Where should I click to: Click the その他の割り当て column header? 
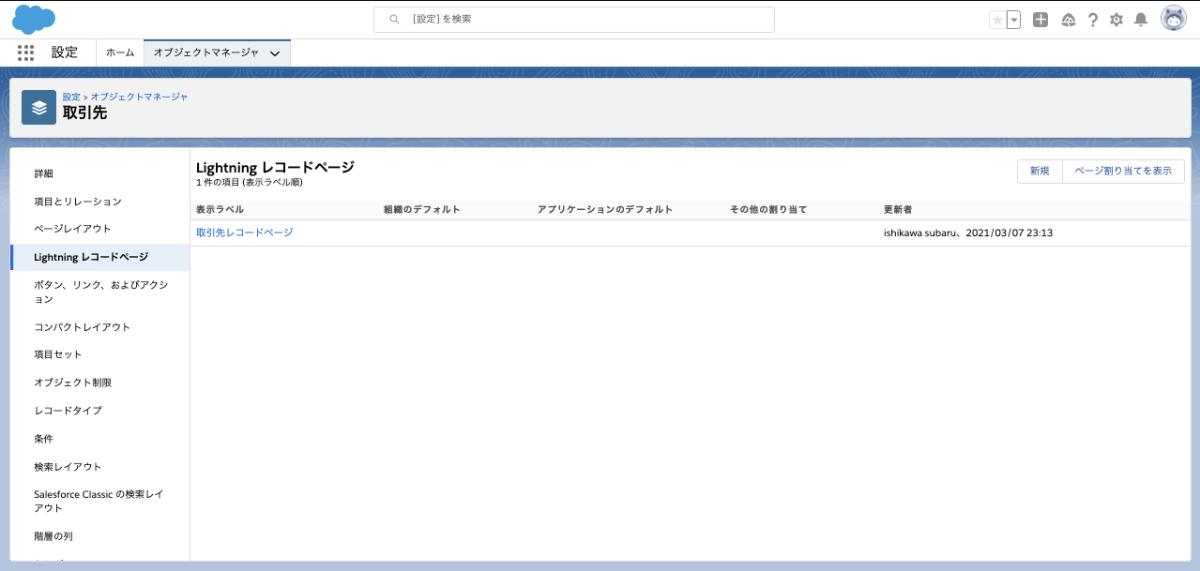(768, 210)
